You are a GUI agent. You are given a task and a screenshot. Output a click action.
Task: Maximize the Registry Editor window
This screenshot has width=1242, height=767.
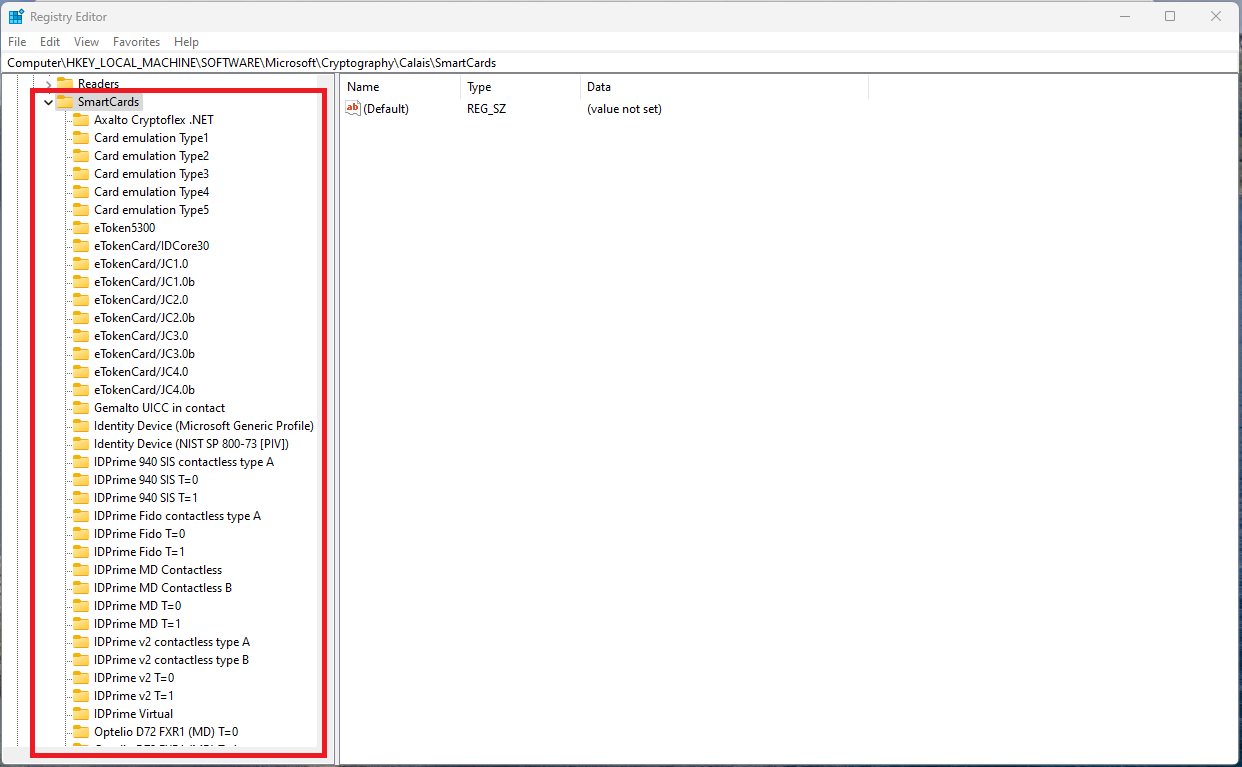[1170, 17]
